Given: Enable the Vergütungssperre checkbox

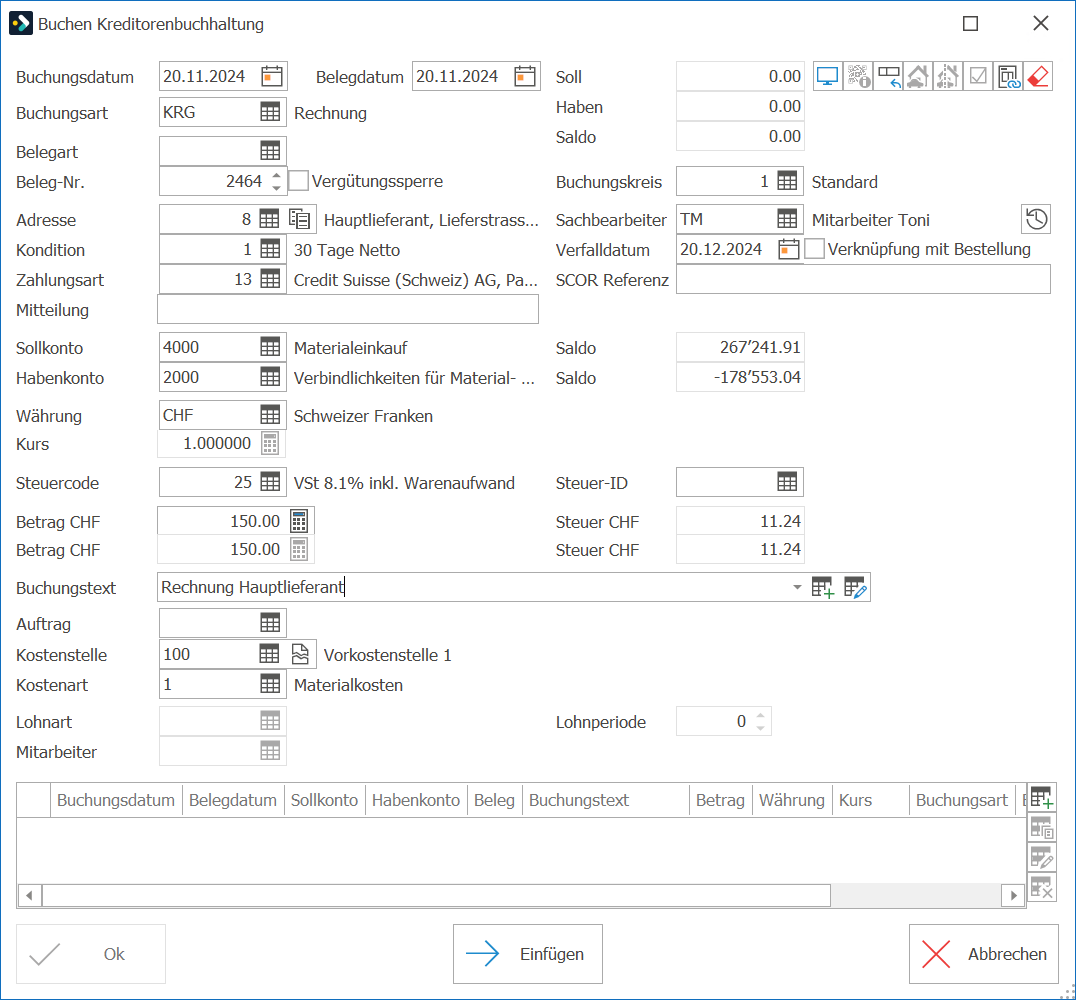Looking at the screenshot, I should point(299,181).
